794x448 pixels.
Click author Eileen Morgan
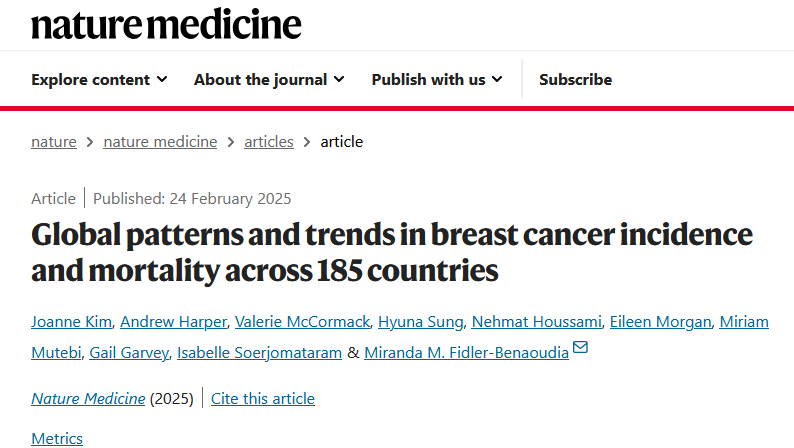tap(660, 321)
